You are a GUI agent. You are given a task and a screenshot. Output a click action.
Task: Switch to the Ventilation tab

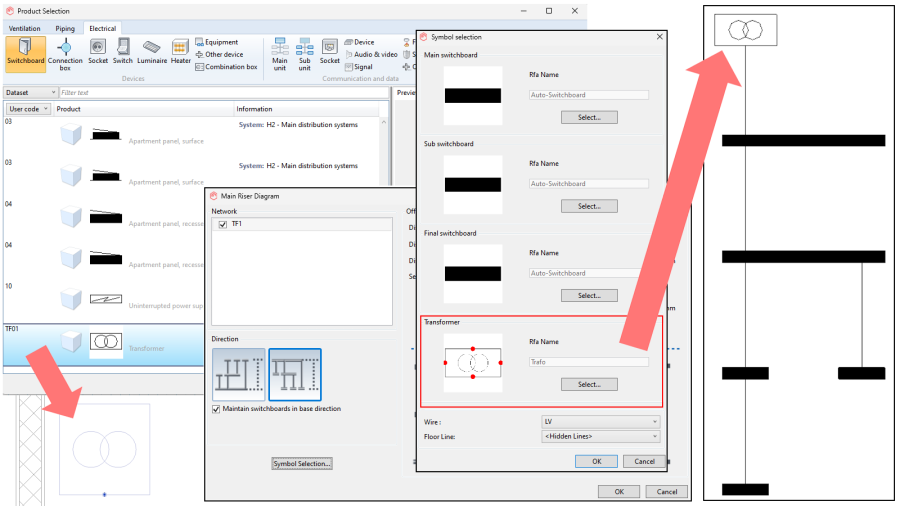[25, 28]
